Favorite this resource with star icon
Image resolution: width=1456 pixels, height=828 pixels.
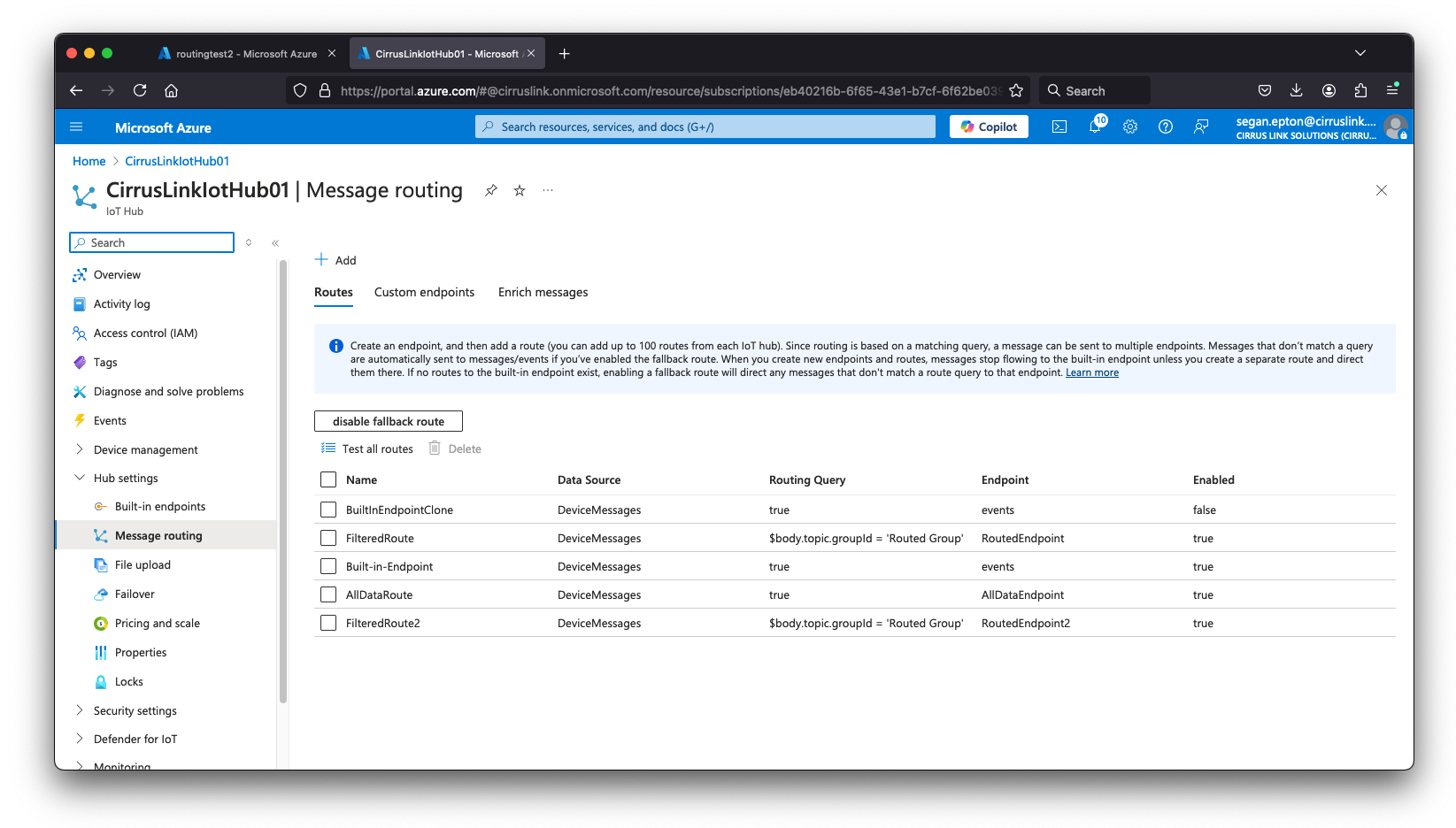tap(520, 191)
